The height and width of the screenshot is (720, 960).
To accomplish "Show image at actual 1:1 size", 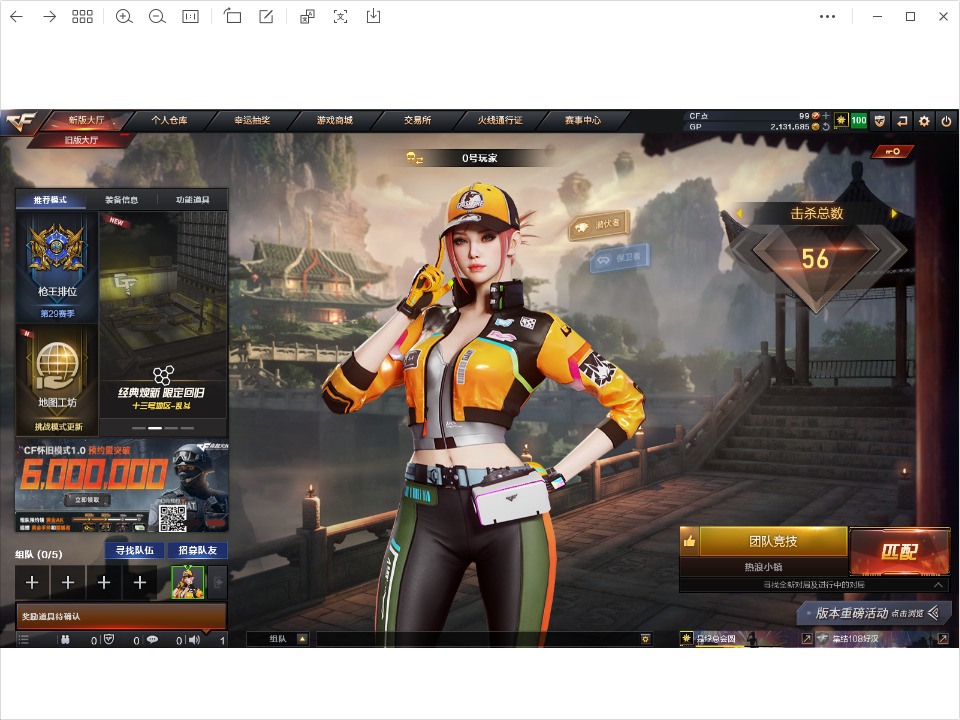I will (190, 17).
